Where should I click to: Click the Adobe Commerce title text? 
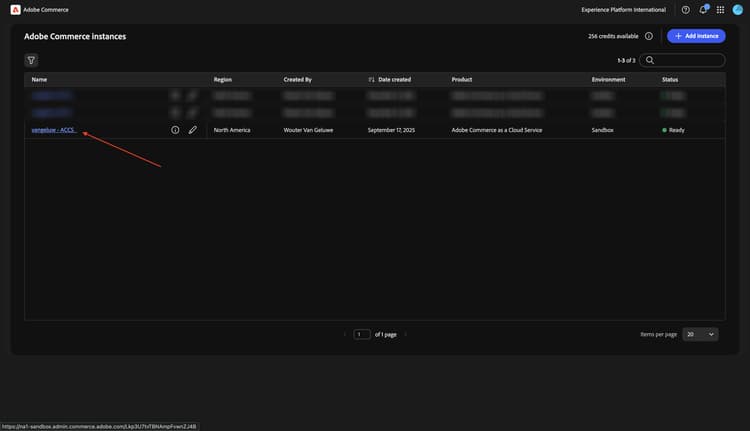tap(46, 10)
